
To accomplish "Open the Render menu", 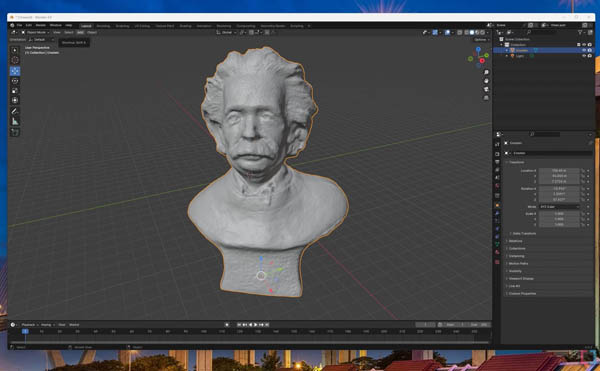I will pyautogui.click(x=41, y=26).
